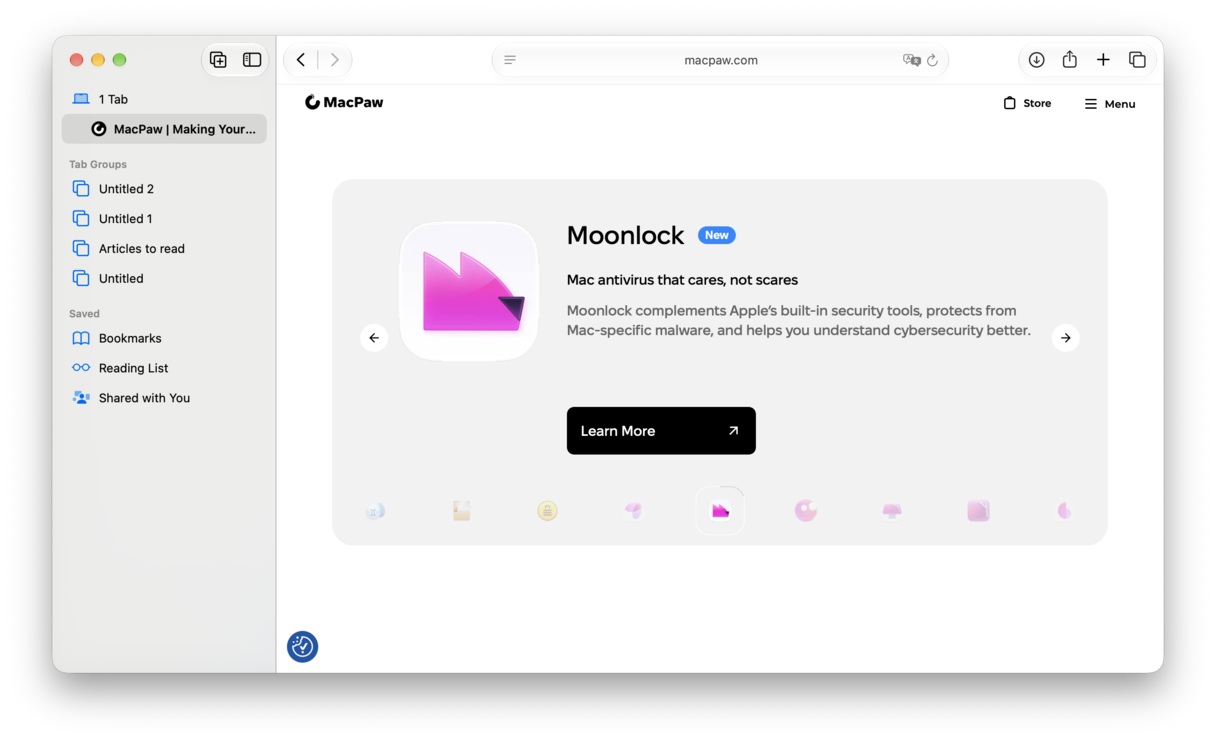Show downloads in the toolbar
1216x742 pixels.
click(x=1037, y=60)
